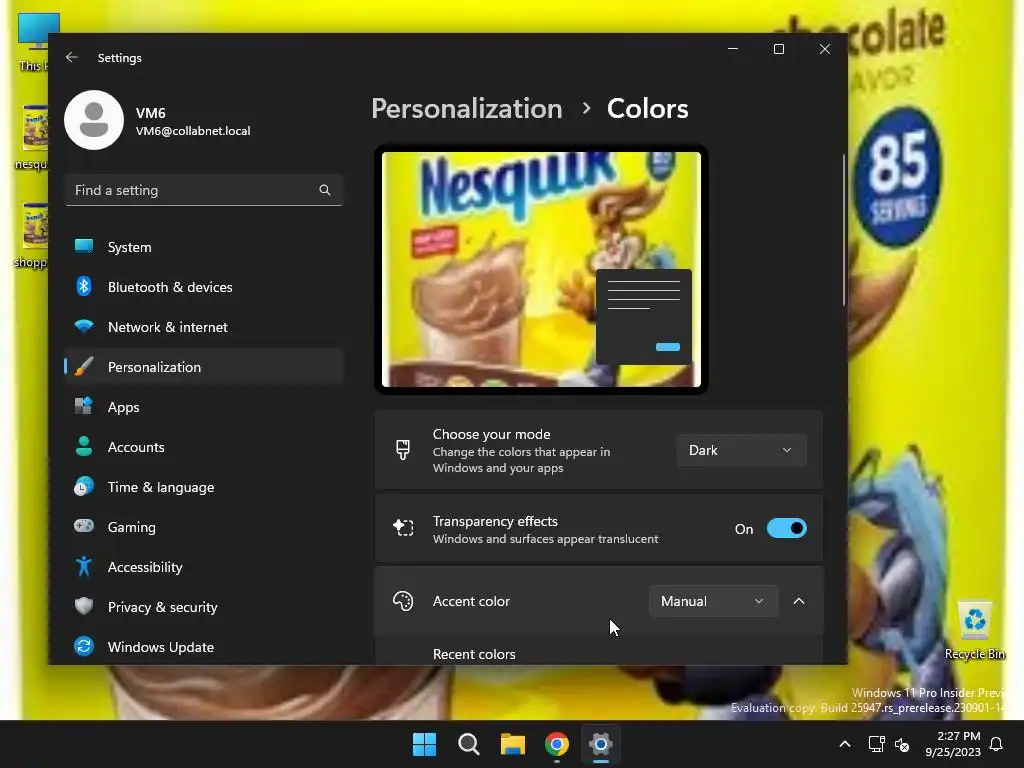The width and height of the screenshot is (1024, 768).
Task: Click the Bluetooth icon in sidebar
Action: point(84,286)
